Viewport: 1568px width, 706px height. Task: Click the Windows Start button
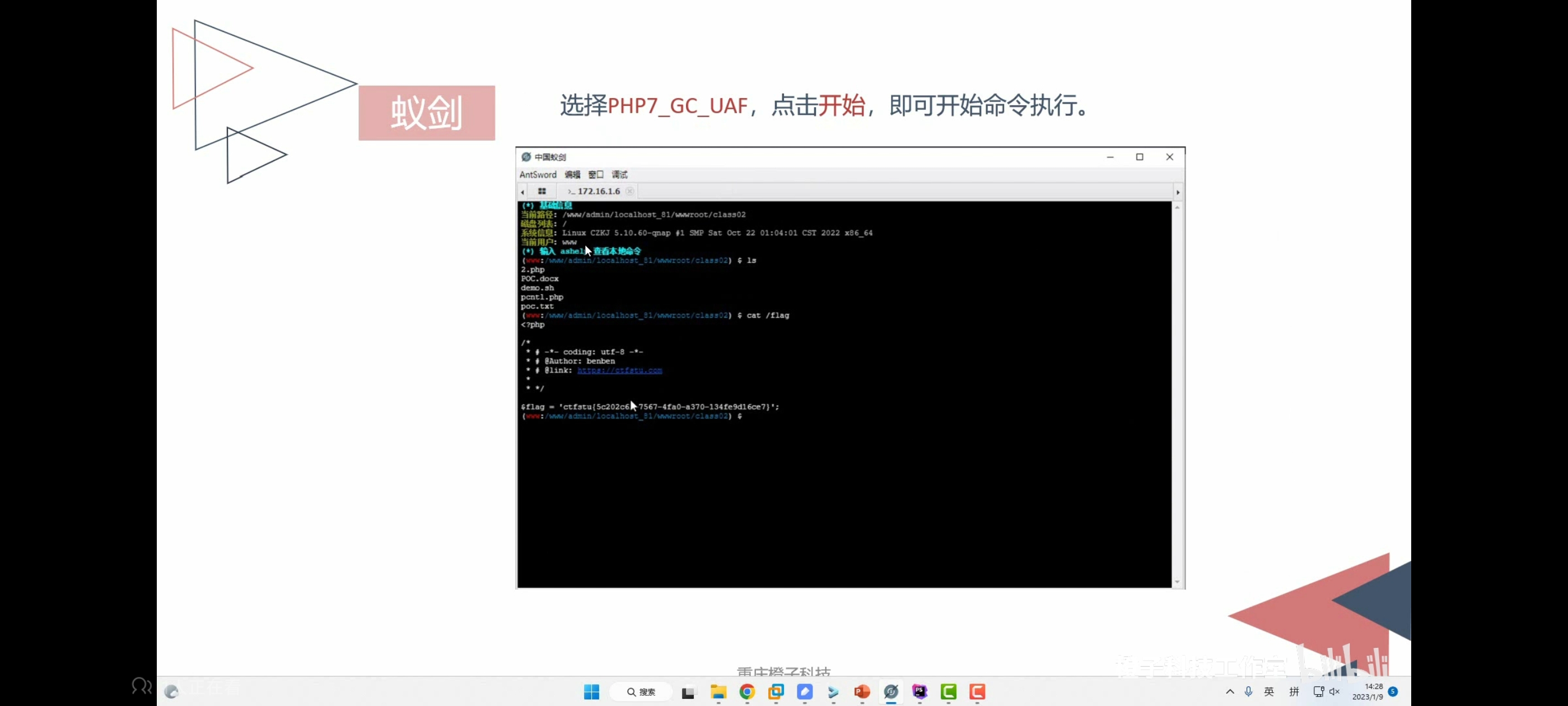pos(591,693)
